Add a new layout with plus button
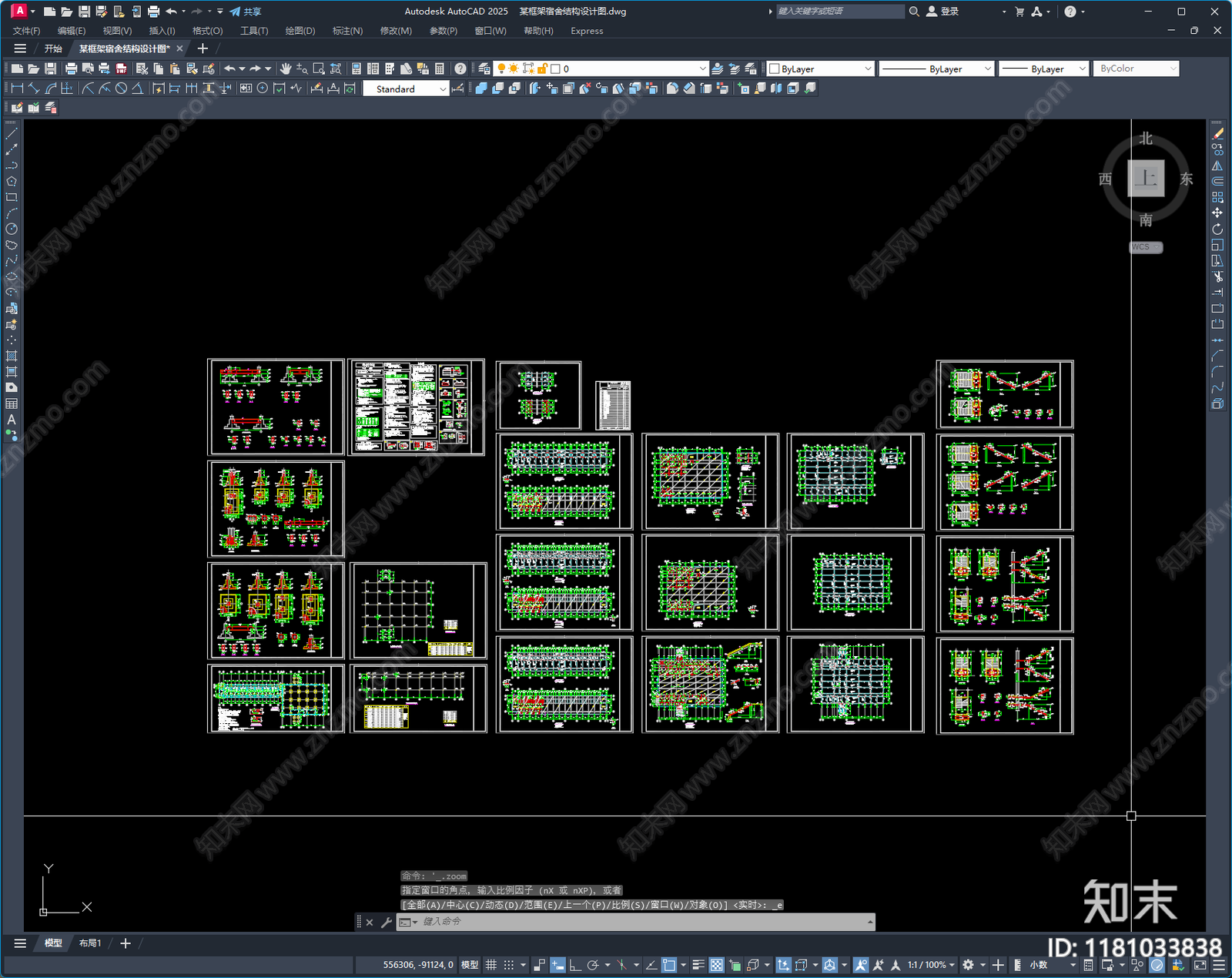The image size is (1232, 978). [x=126, y=943]
